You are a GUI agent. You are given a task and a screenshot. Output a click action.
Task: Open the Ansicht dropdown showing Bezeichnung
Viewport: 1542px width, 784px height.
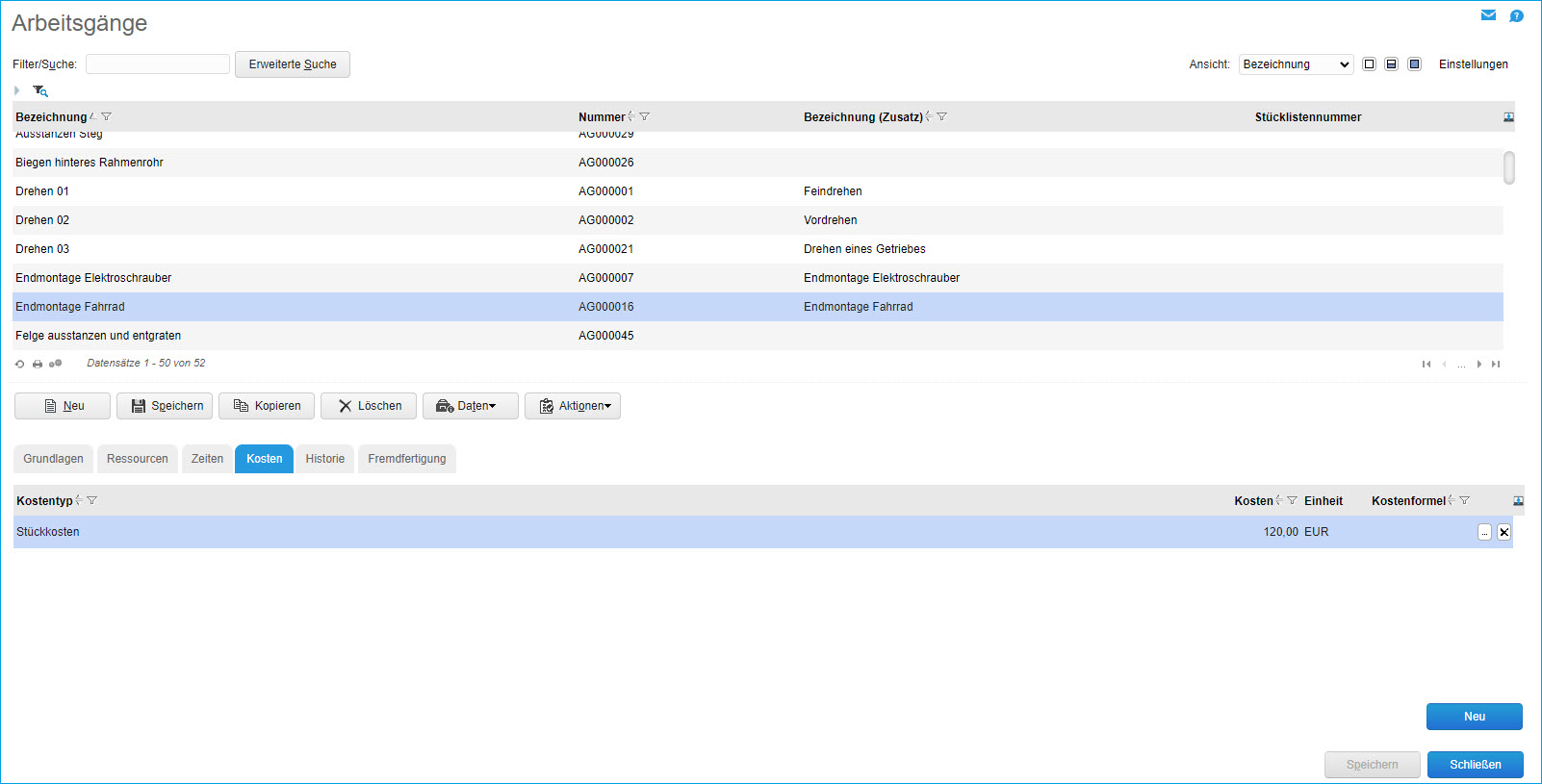pyautogui.click(x=1296, y=64)
